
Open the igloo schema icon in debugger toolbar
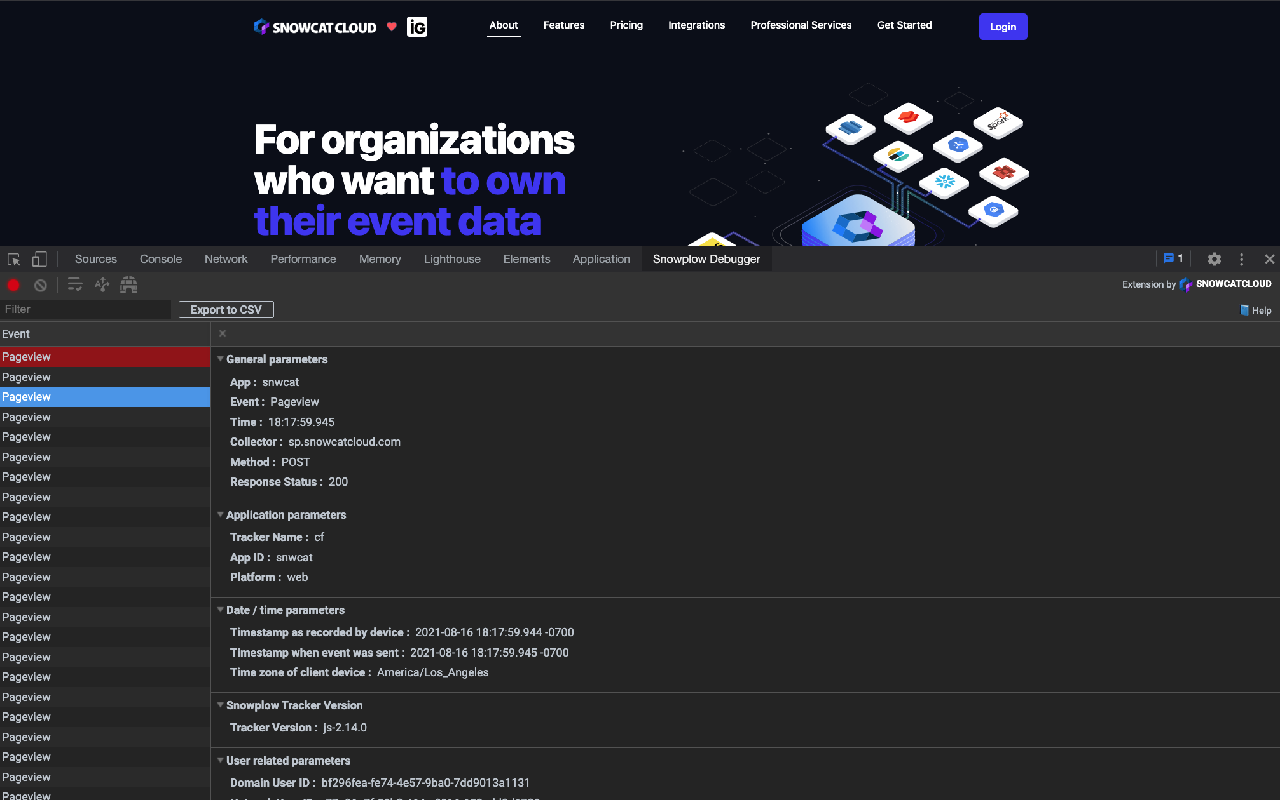[128, 284]
